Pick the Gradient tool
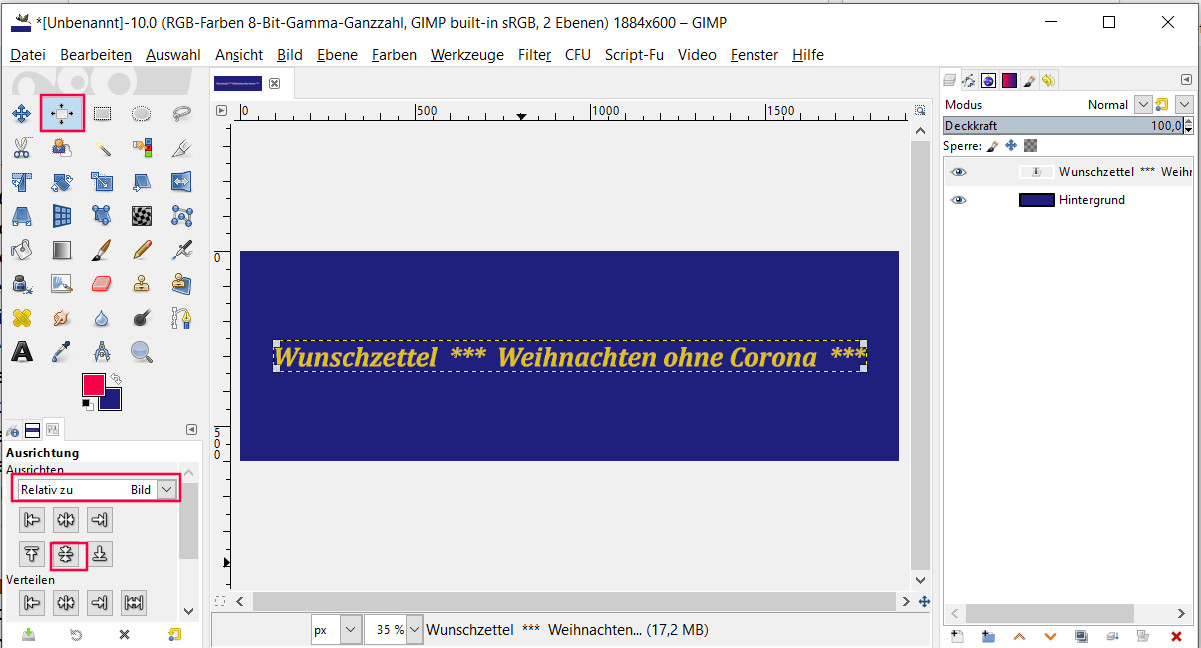Image resolution: width=1201 pixels, height=648 pixels. [62, 250]
